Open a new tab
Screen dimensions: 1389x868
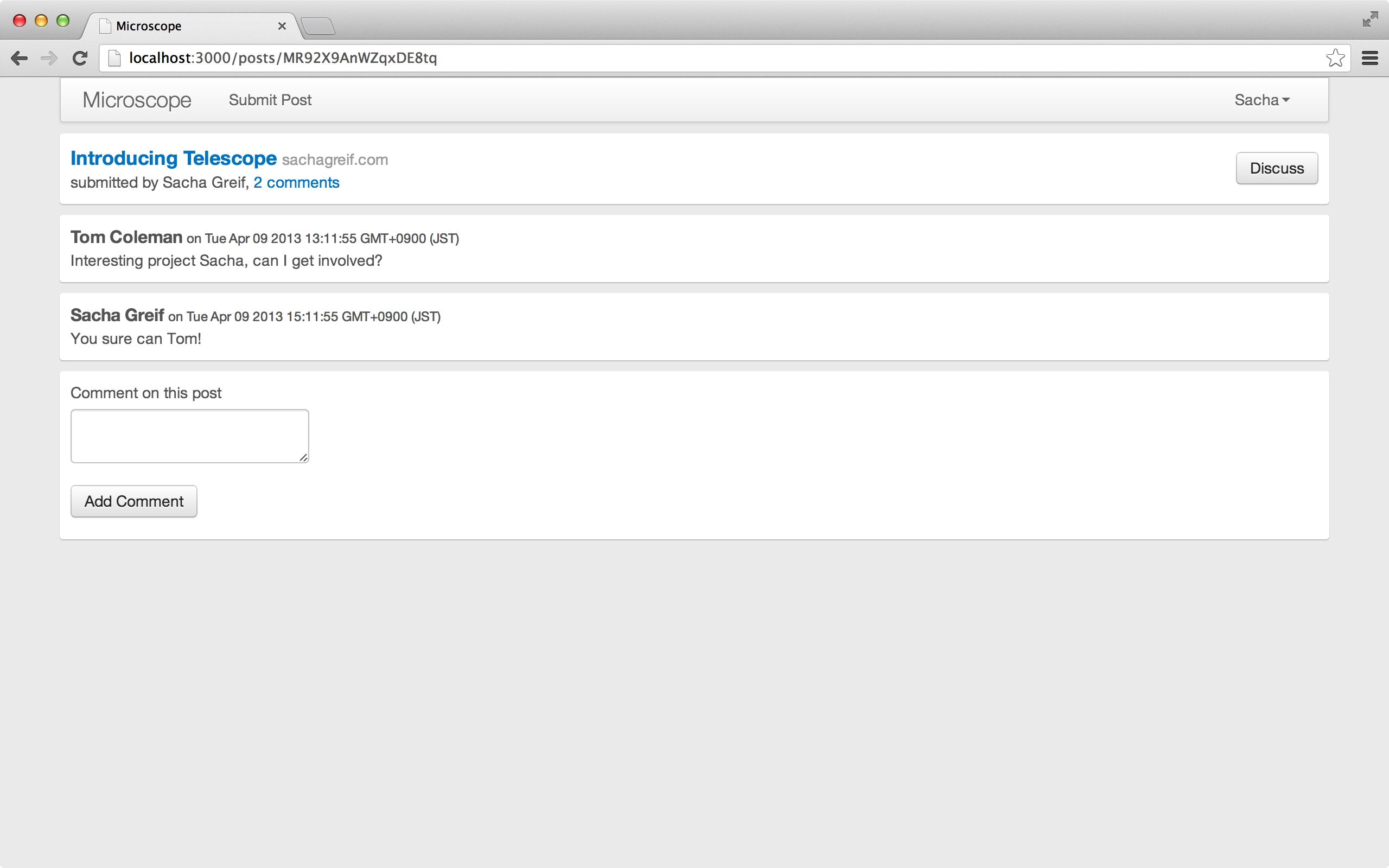(x=318, y=26)
